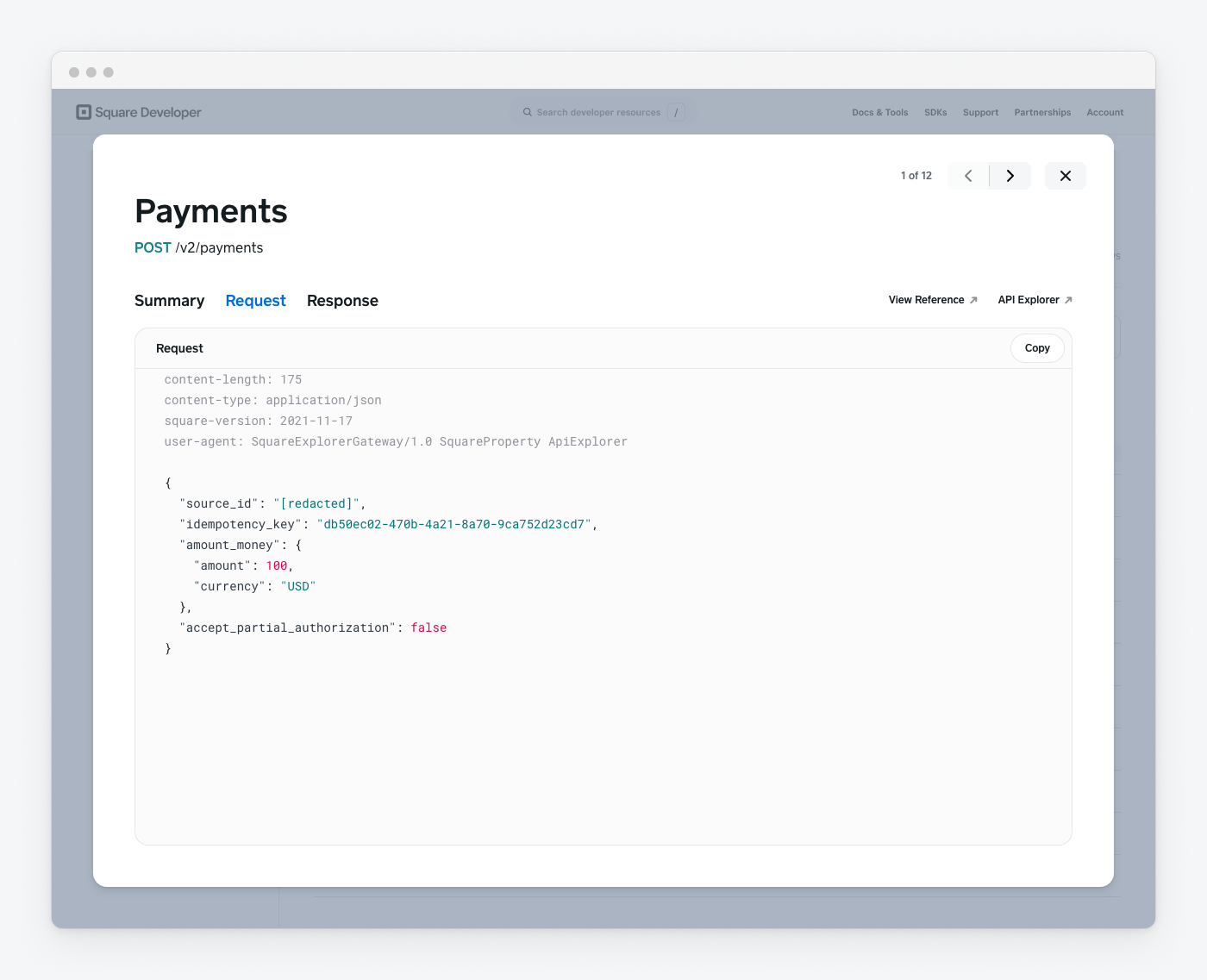Open the API Explorer link
Image resolution: width=1207 pixels, height=980 pixels.
(1035, 300)
